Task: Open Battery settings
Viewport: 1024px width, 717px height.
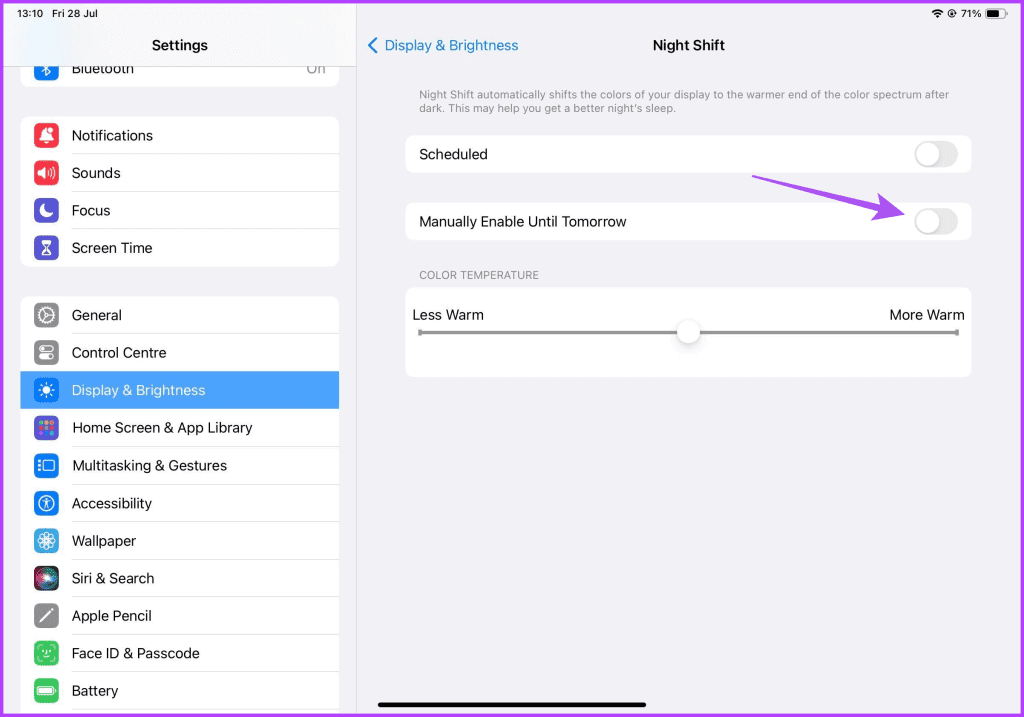Action: click(x=95, y=691)
